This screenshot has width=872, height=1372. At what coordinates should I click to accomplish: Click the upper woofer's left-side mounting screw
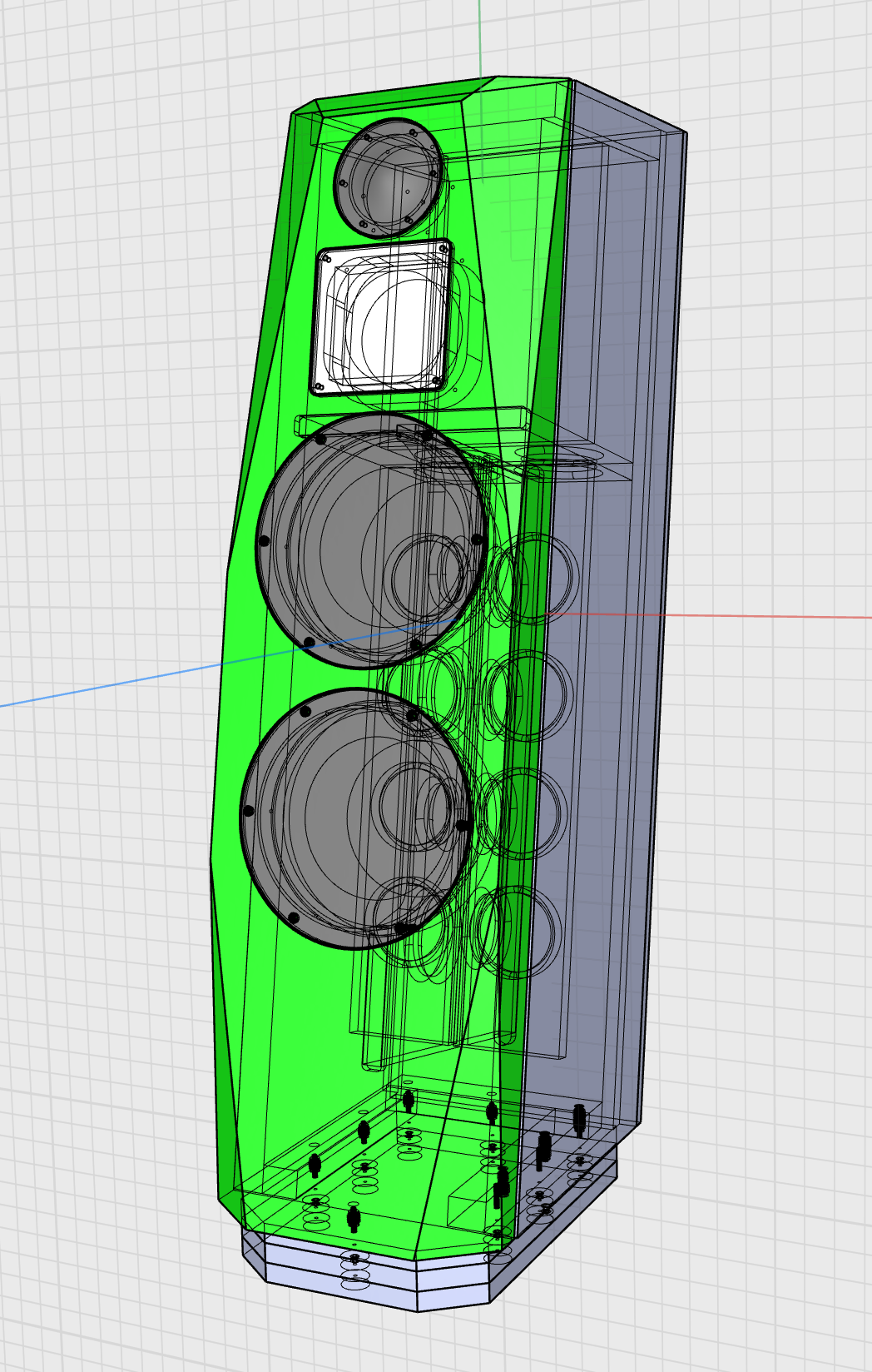(265, 540)
